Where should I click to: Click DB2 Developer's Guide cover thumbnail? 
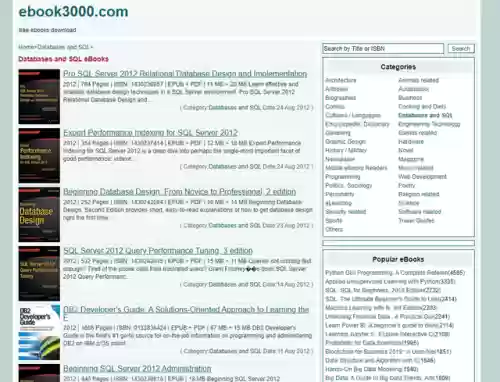[39, 333]
